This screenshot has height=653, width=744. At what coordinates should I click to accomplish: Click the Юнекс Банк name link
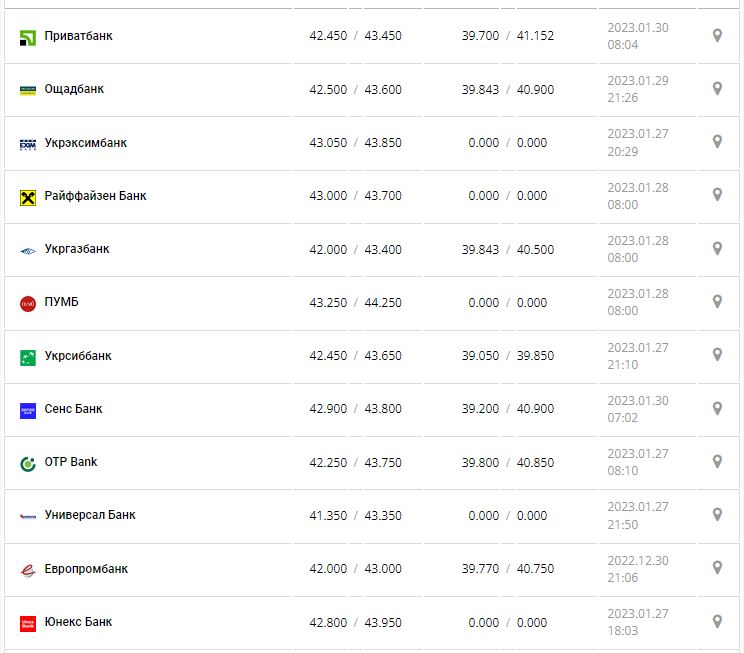coord(78,622)
